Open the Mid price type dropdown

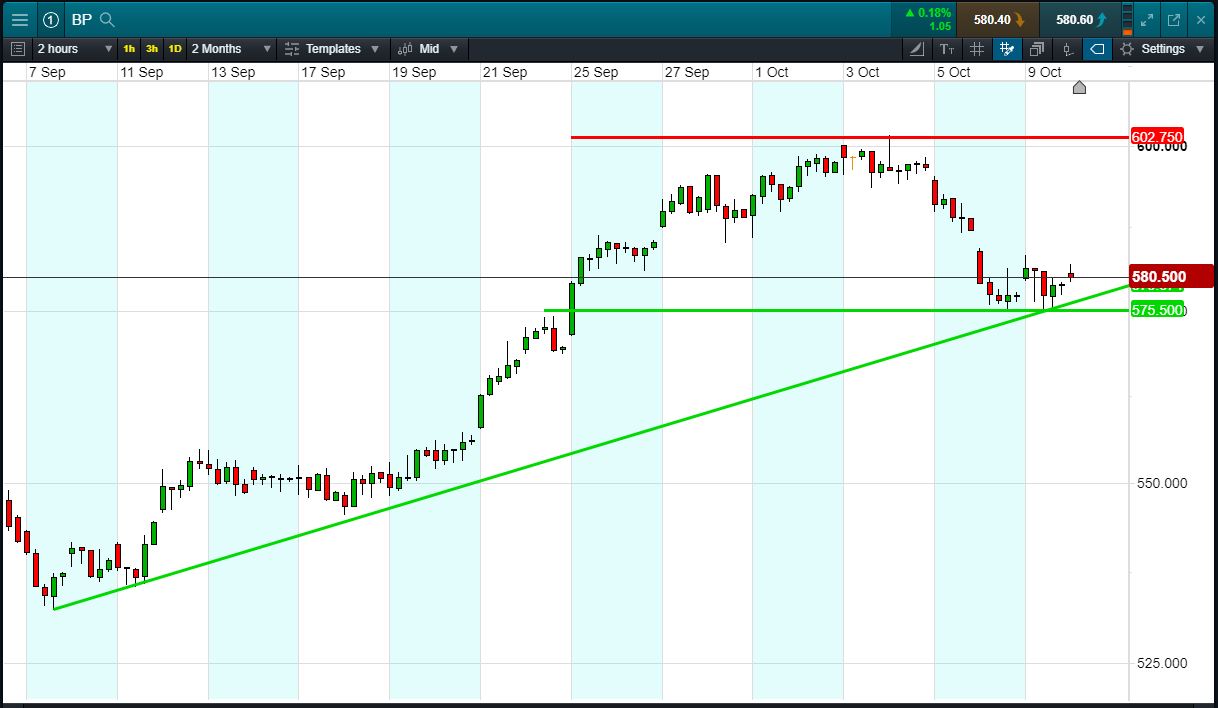pyautogui.click(x=428, y=48)
